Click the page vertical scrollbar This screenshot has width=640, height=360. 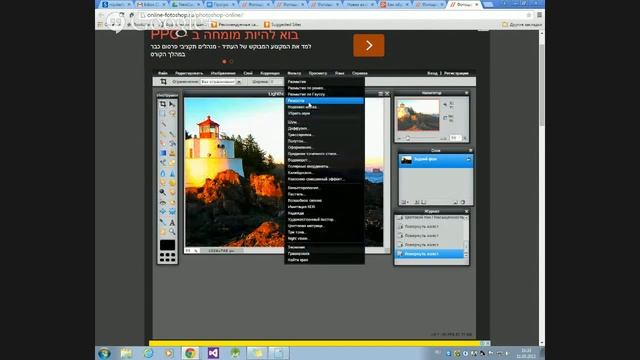click(x=542, y=188)
